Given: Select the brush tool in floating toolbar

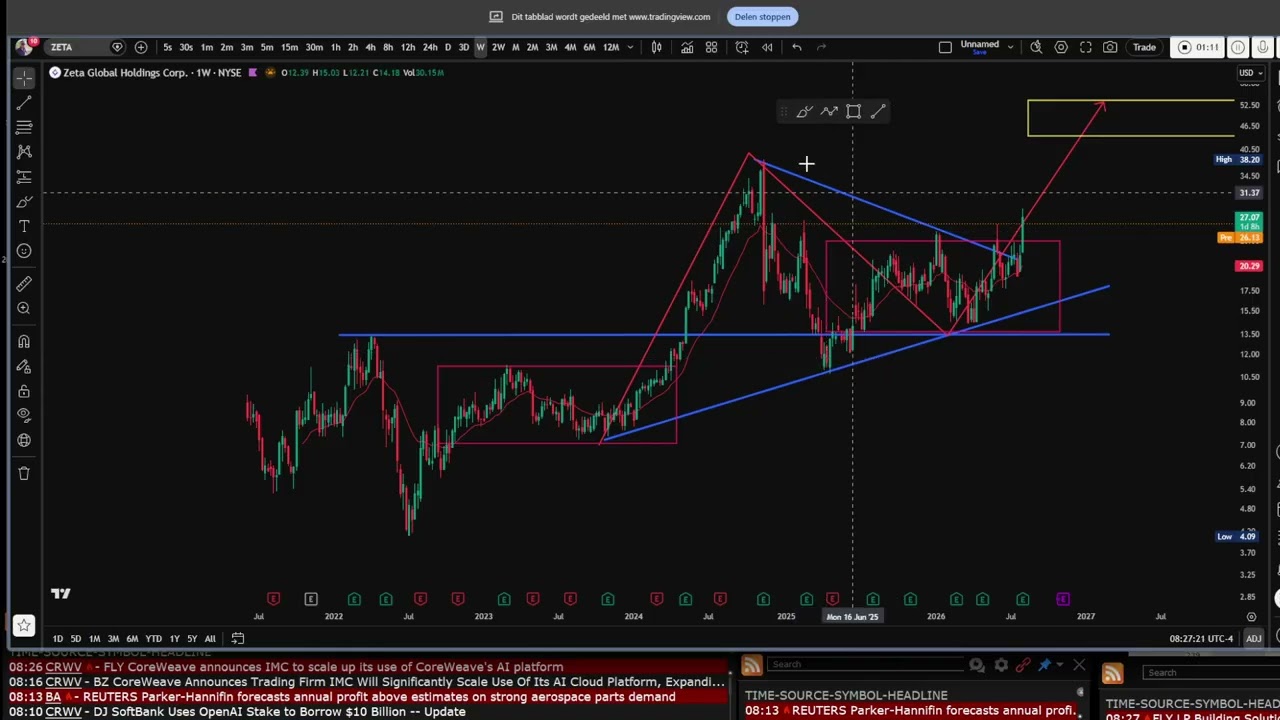Looking at the screenshot, I should (x=804, y=112).
